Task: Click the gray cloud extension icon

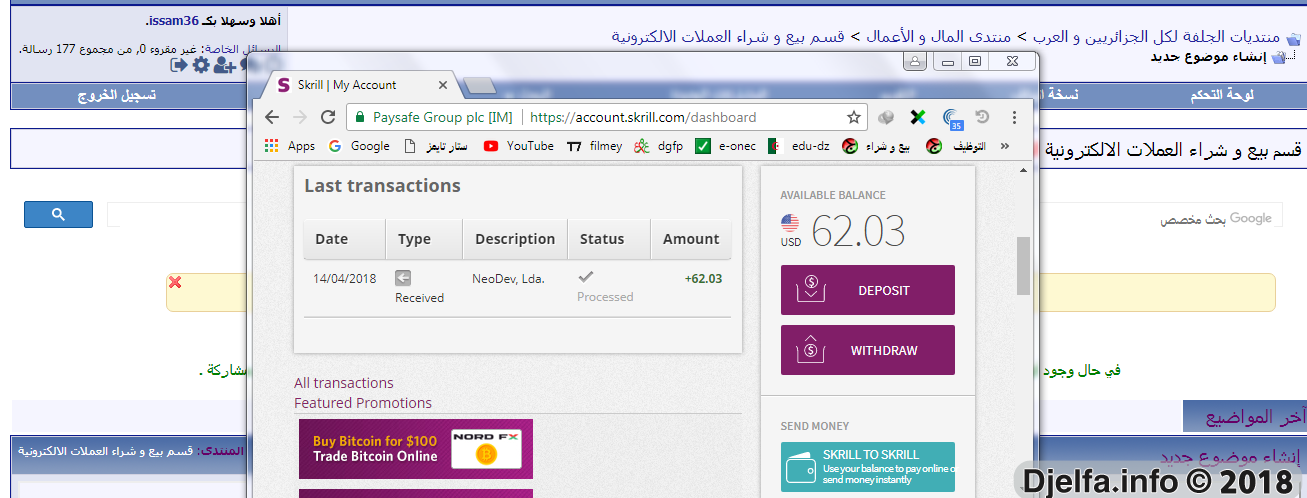Action: point(886,117)
